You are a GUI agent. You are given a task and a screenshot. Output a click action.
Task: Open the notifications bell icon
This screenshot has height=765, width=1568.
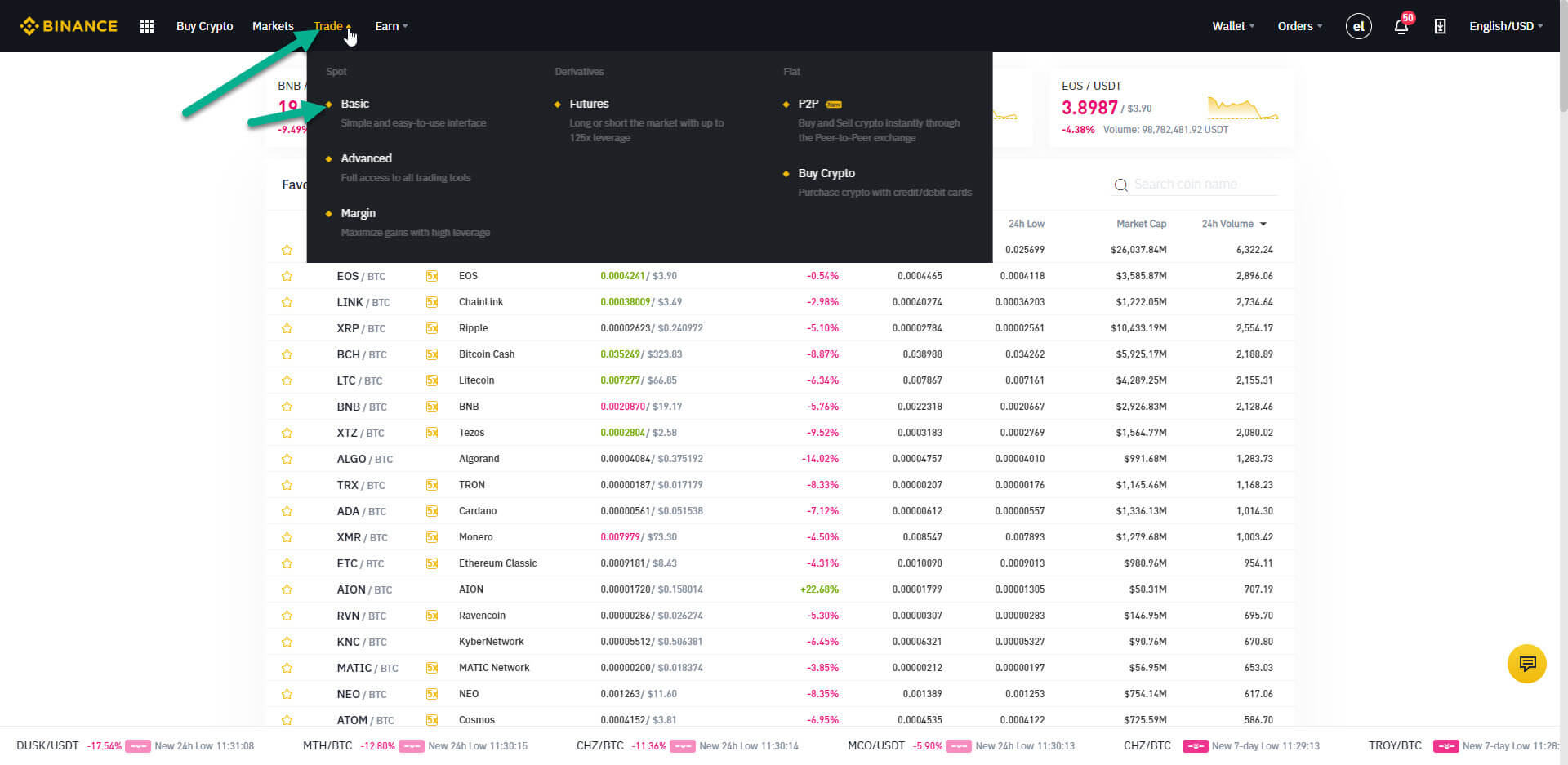click(1401, 26)
